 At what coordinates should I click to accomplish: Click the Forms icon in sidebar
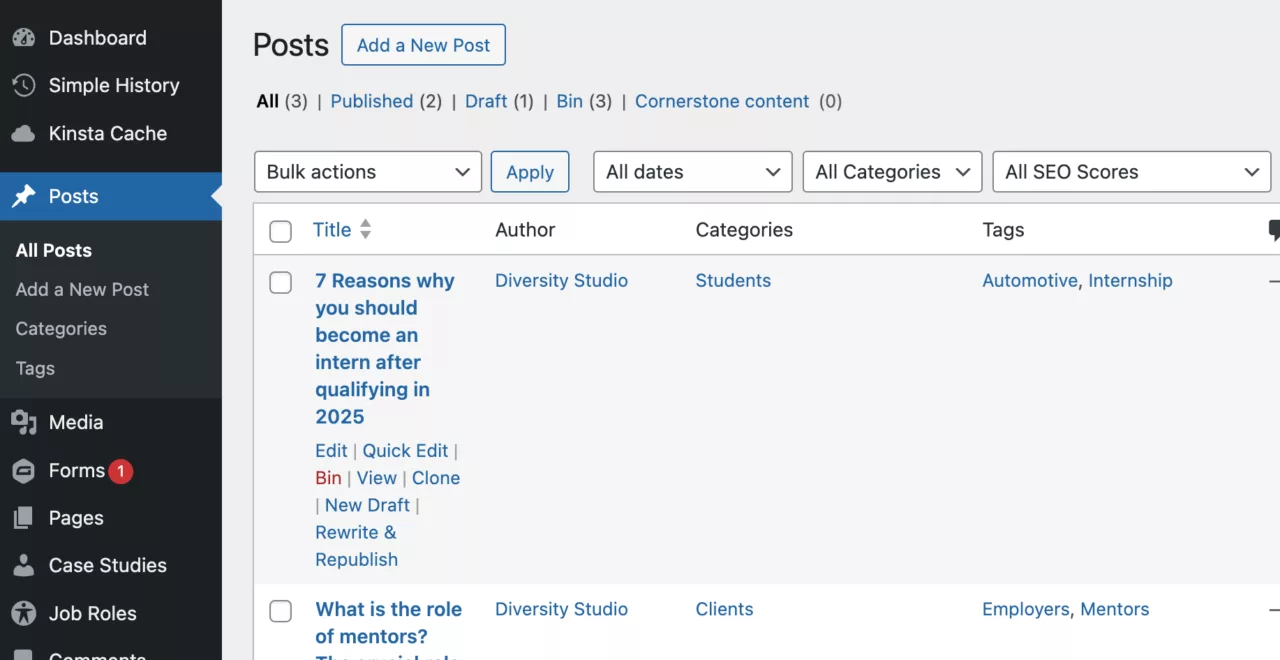[x=23, y=471]
